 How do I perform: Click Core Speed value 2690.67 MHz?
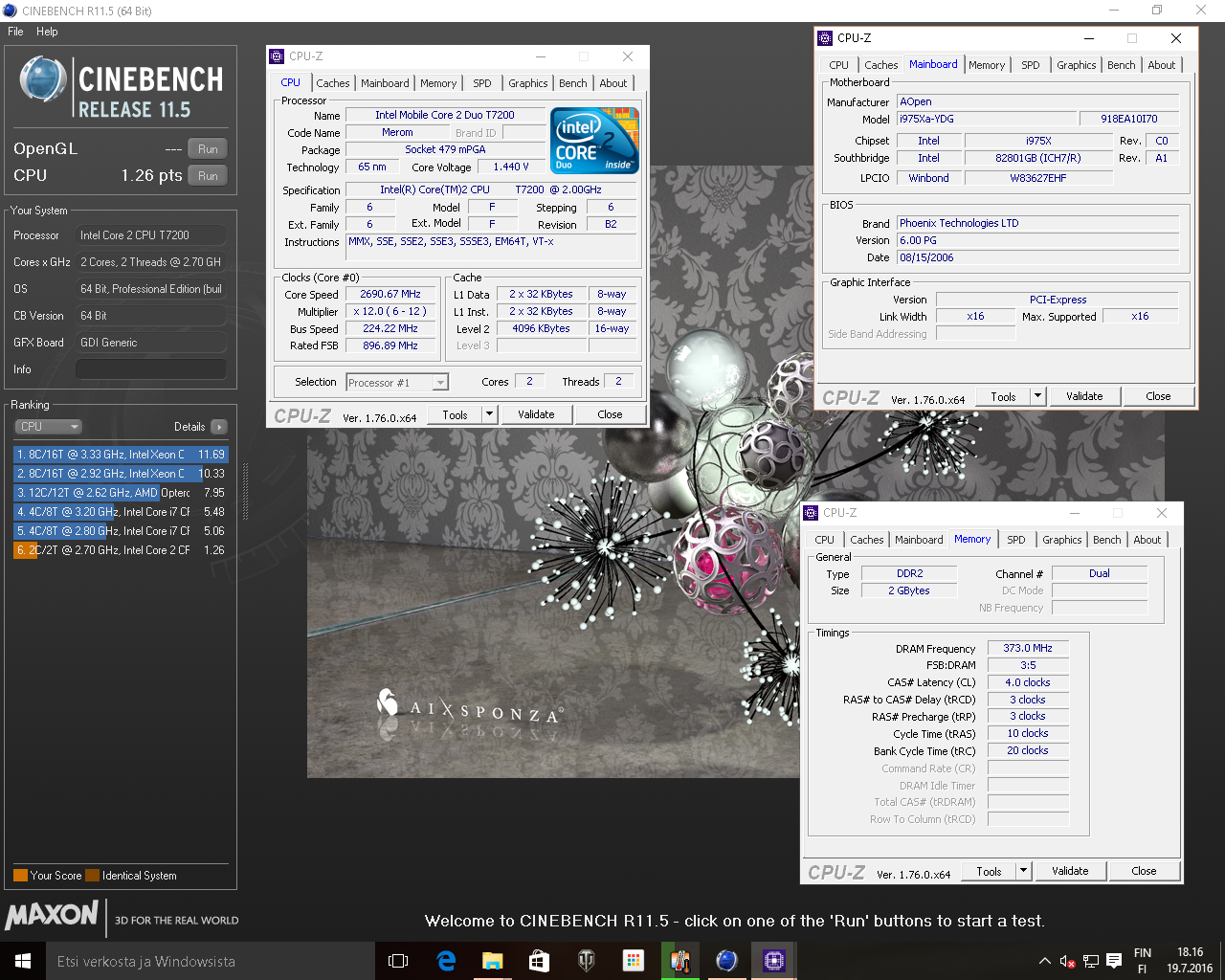[x=390, y=295]
